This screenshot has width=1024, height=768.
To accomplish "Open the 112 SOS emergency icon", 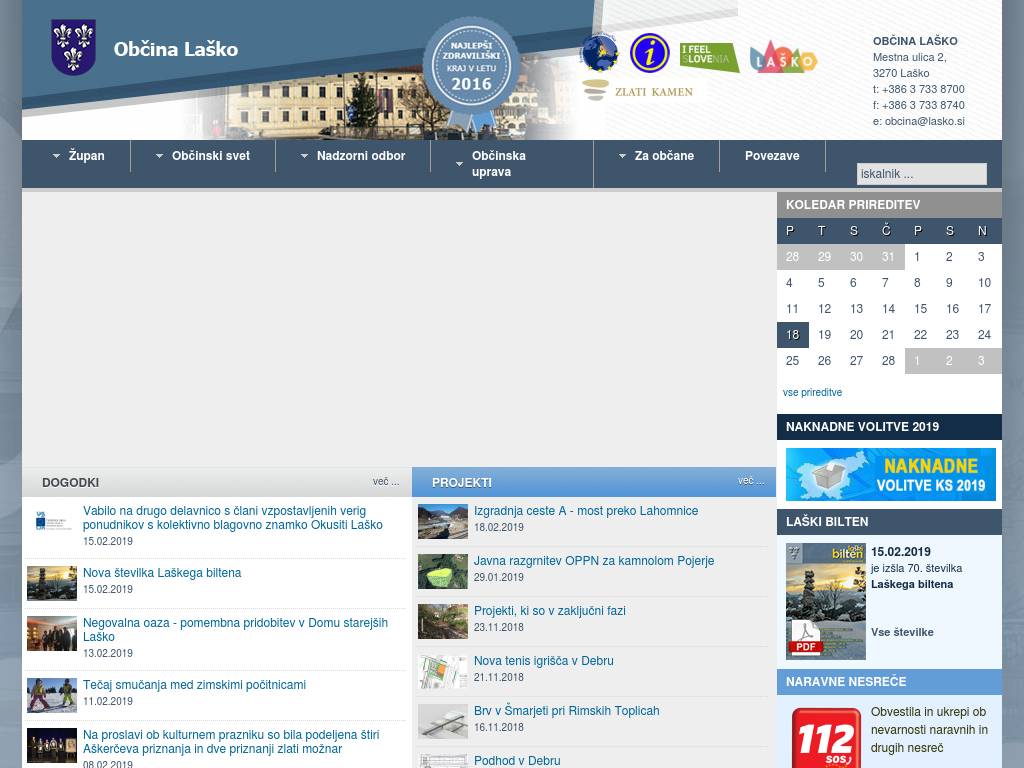I will 826,739.
